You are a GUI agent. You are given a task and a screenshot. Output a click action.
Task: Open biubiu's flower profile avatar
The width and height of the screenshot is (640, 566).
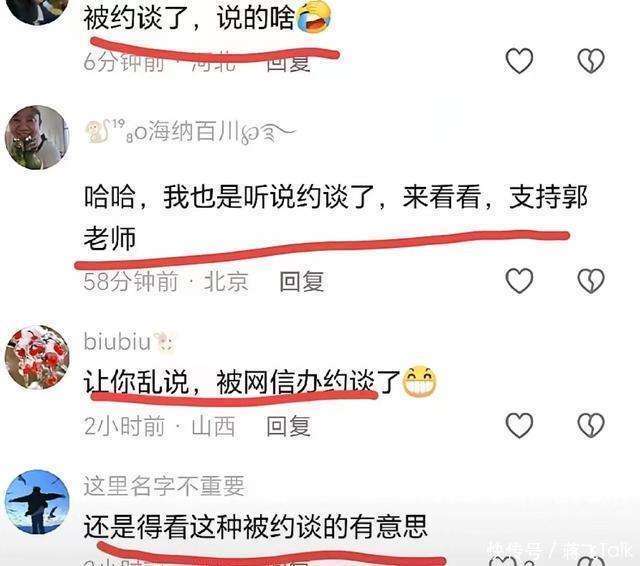(37, 357)
